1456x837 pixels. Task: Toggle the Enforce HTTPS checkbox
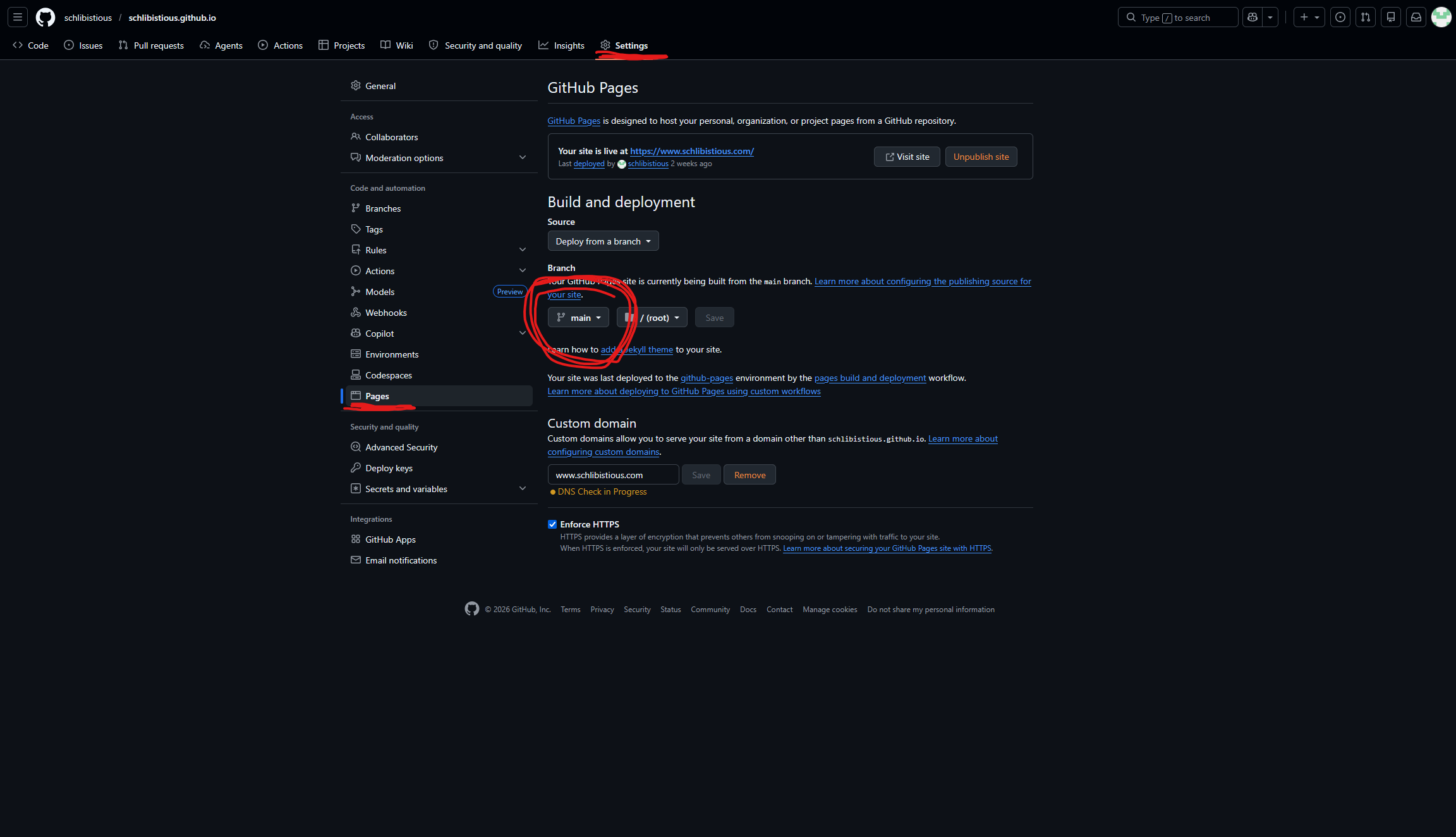point(552,524)
